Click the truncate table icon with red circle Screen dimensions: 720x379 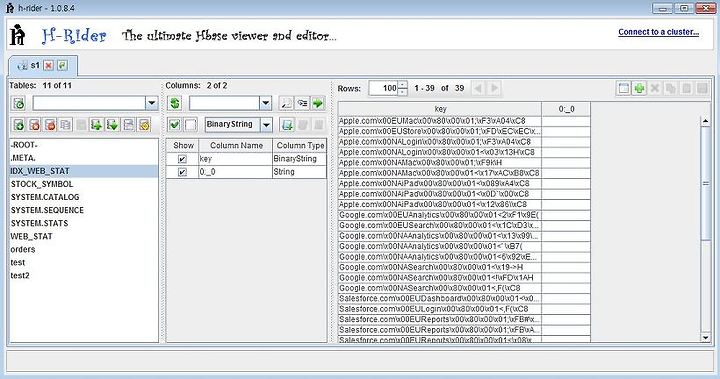[51, 124]
